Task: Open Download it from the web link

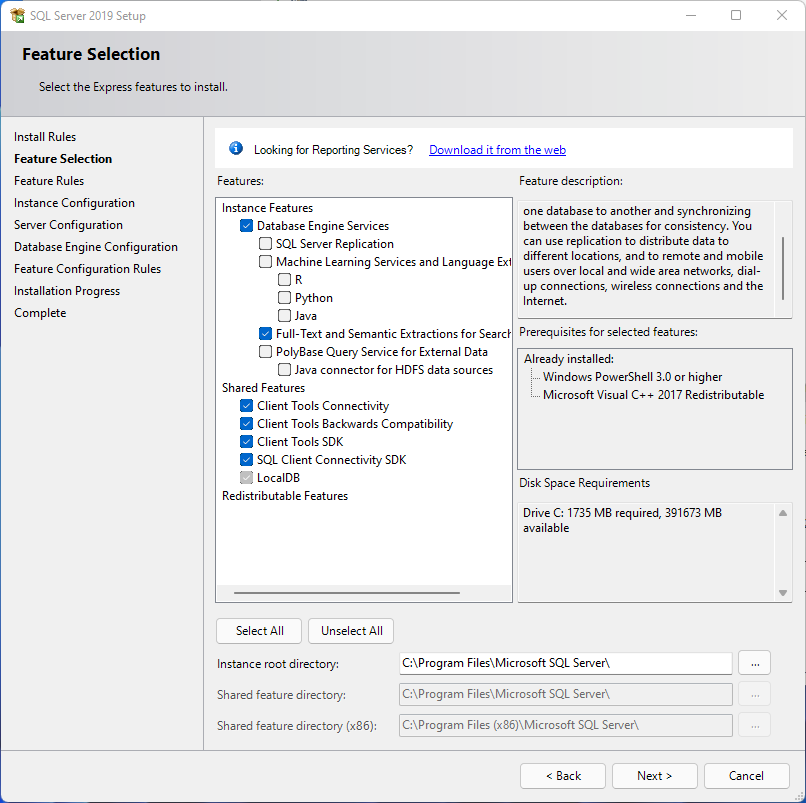Action: (x=497, y=150)
